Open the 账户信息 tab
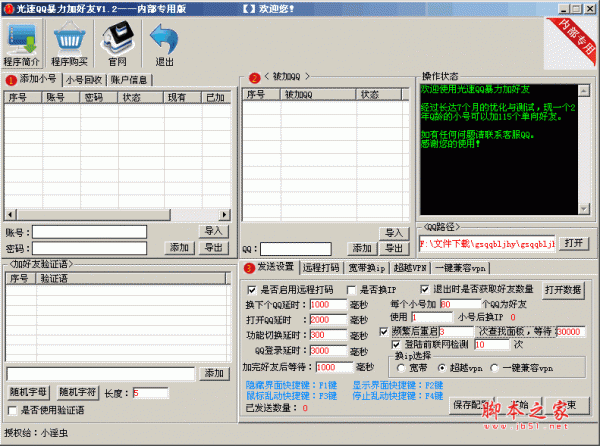Viewport: 600px width, 446px height. (x=129, y=80)
